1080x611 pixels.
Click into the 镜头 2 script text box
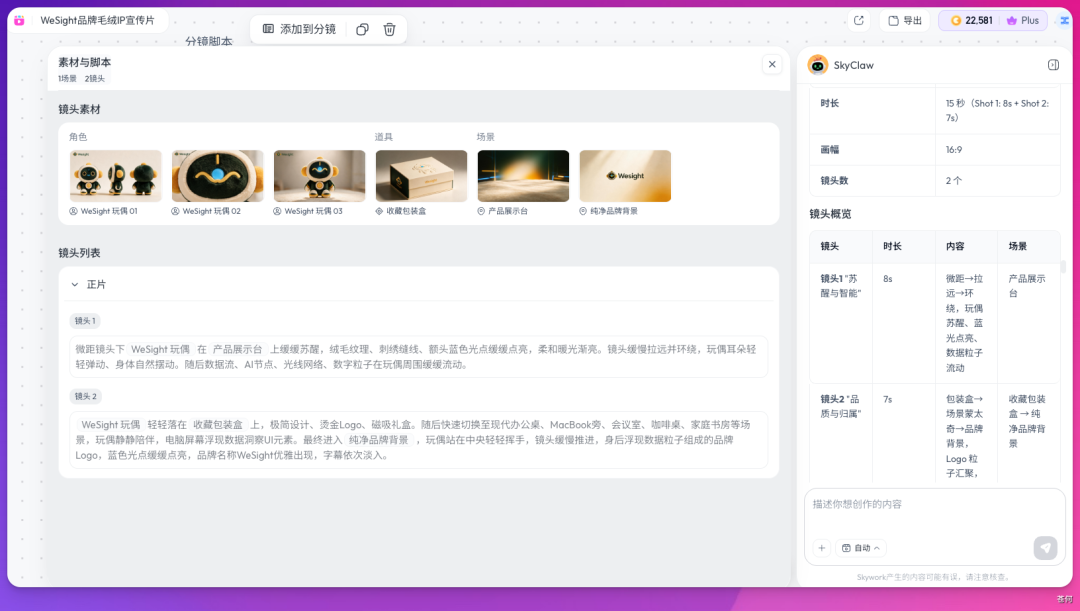419,439
